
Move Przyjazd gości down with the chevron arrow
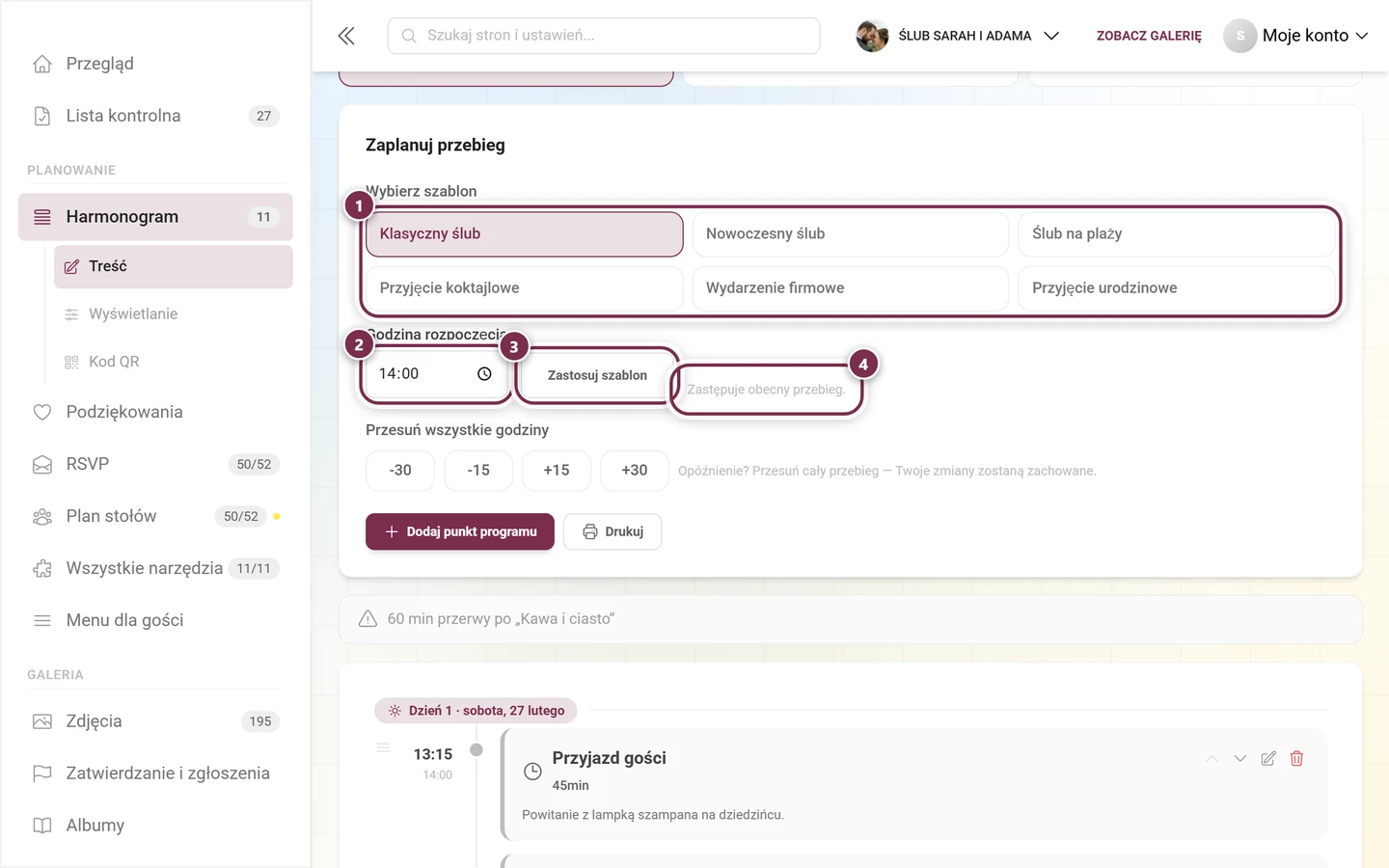1240,759
